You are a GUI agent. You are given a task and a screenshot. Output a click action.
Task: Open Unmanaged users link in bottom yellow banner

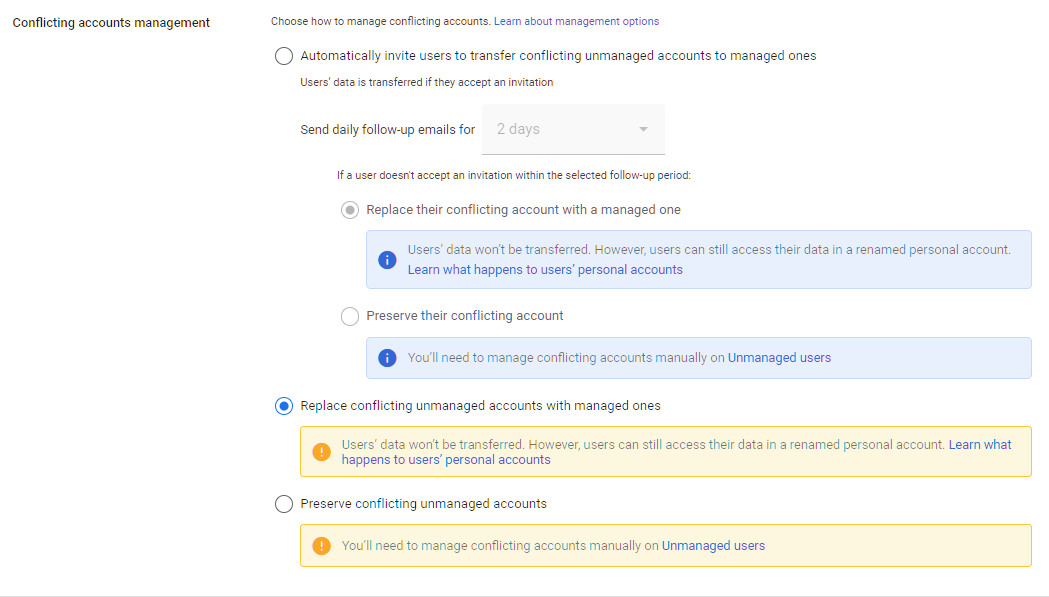713,545
